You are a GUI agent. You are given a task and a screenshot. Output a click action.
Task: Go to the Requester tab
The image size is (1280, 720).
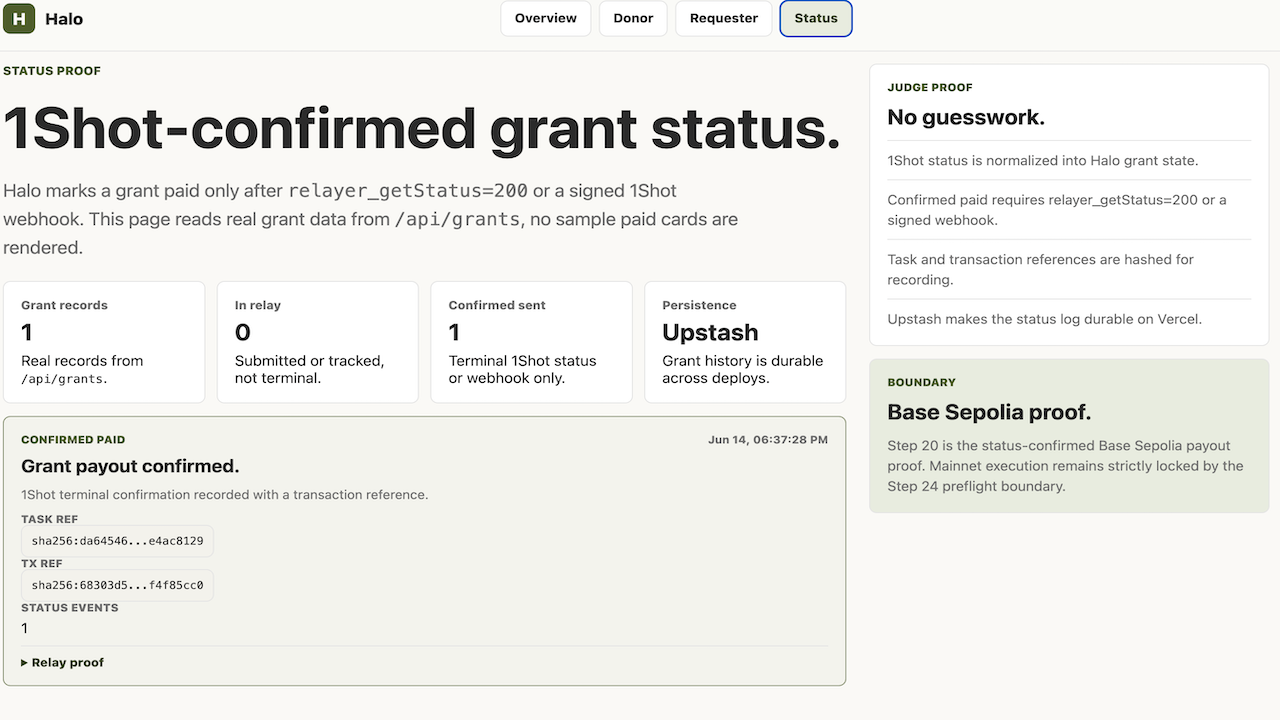tap(724, 18)
